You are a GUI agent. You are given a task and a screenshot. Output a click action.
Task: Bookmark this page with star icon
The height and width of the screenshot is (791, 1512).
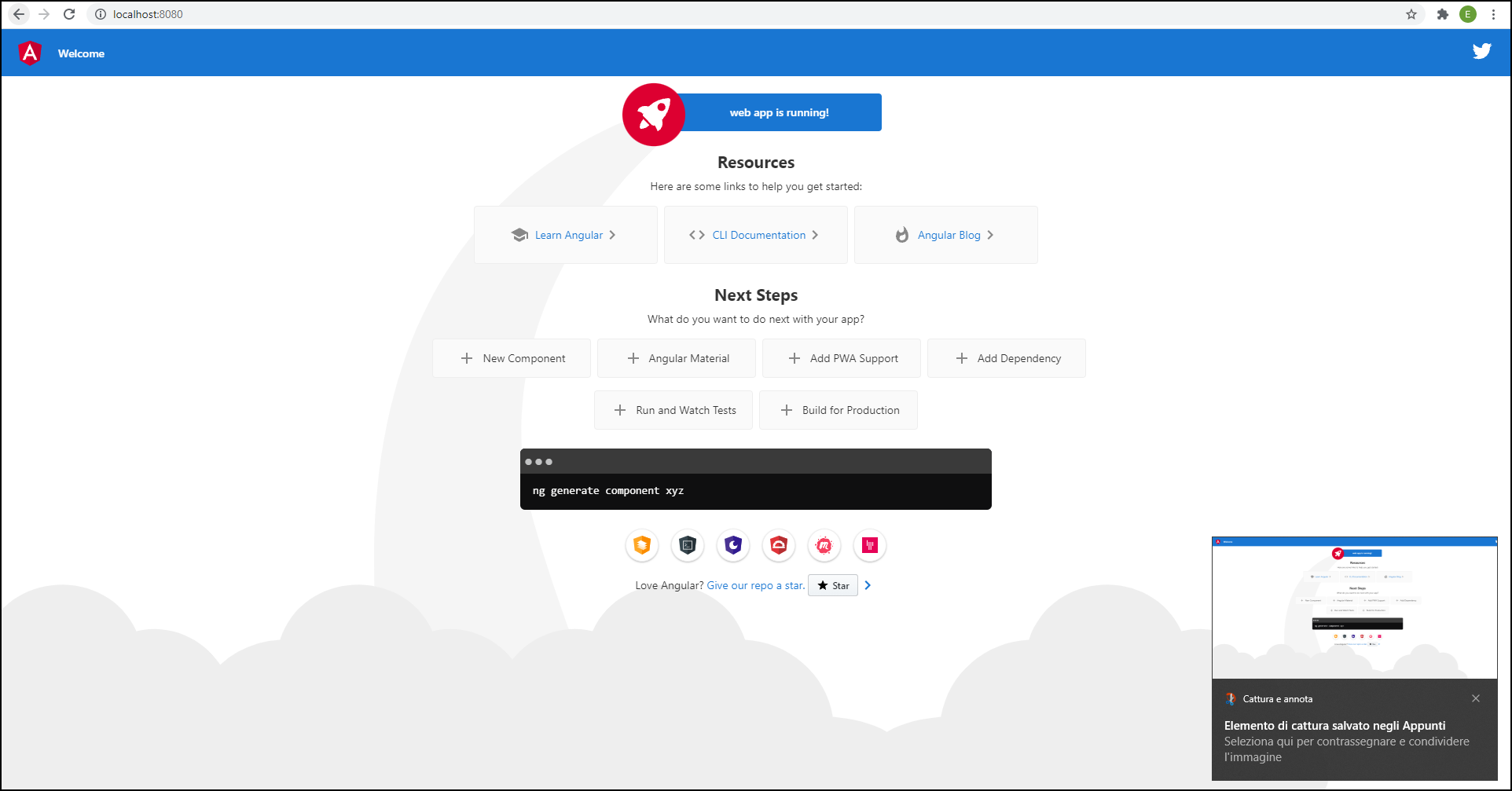click(x=1411, y=14)
